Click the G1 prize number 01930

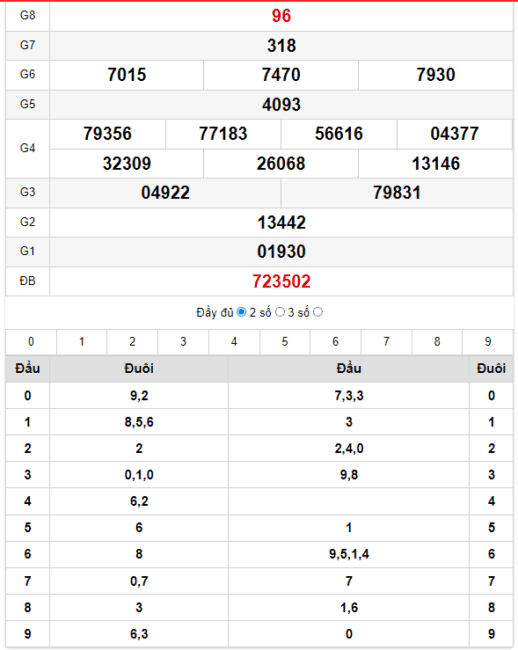click(281, 252)
